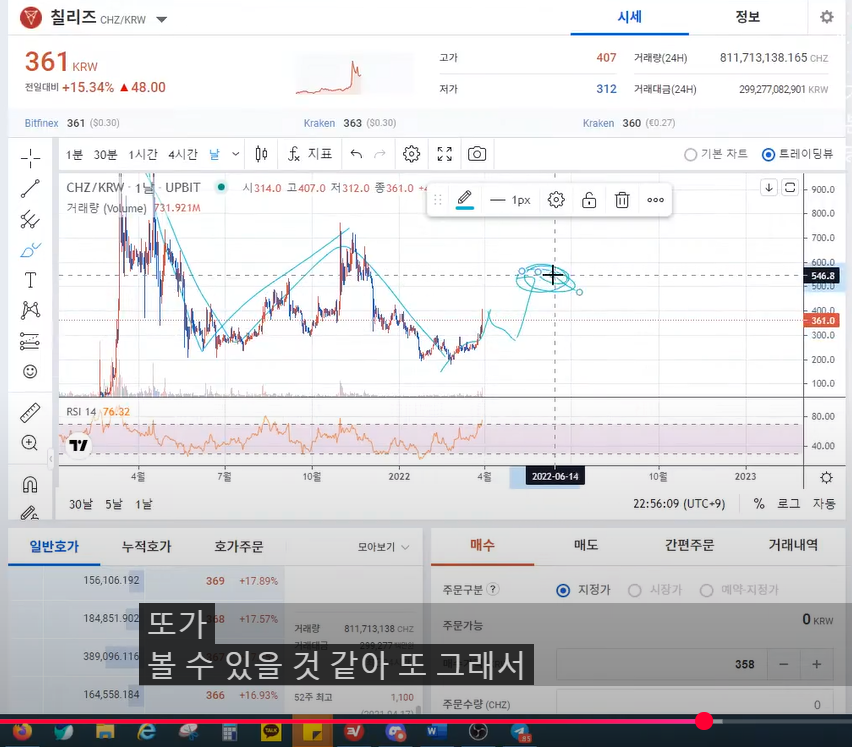Open price axis settings gear
Viewport: 852px width, 747px height.
tap(826, 478)
